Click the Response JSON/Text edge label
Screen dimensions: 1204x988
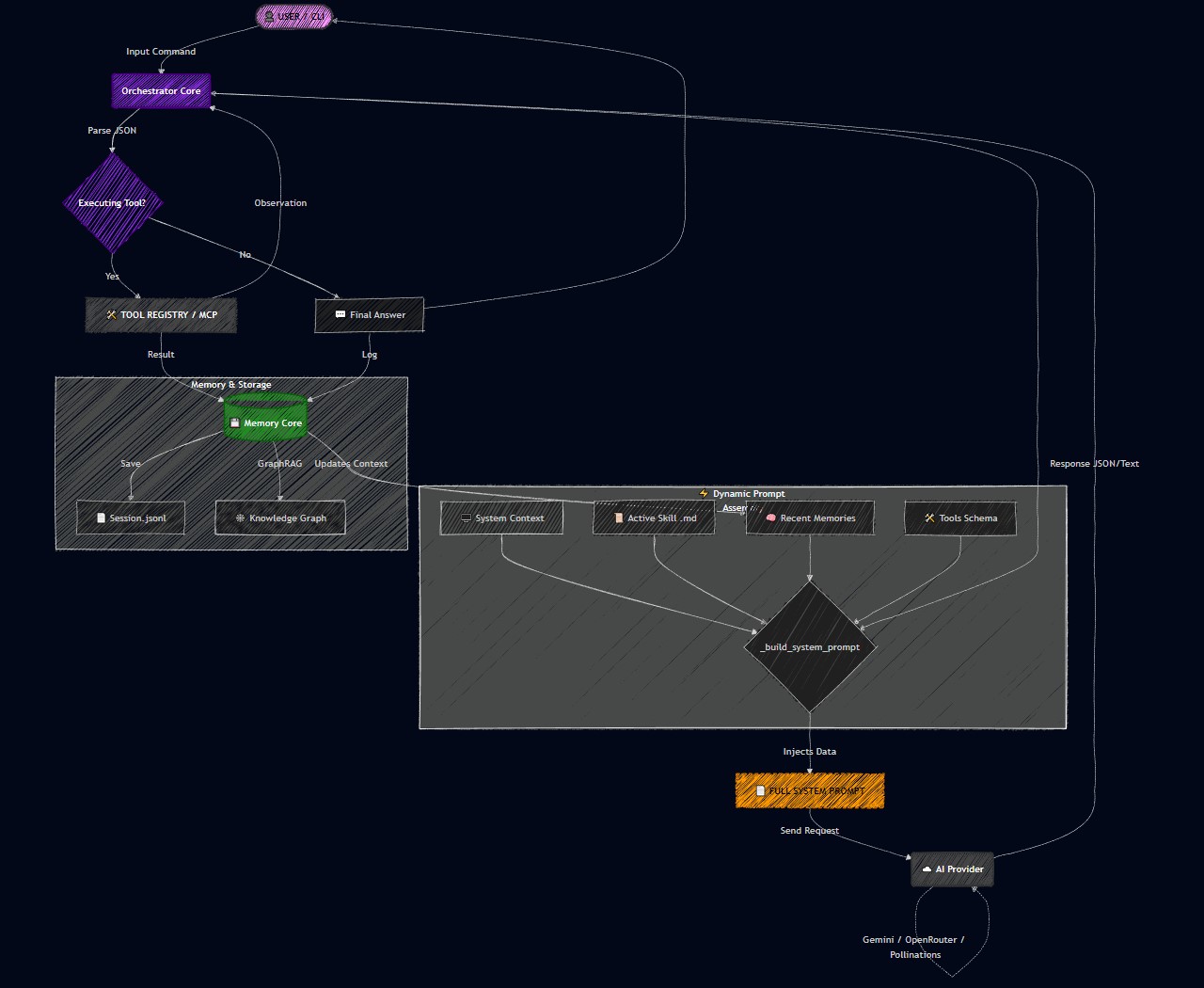point(1094,464)
